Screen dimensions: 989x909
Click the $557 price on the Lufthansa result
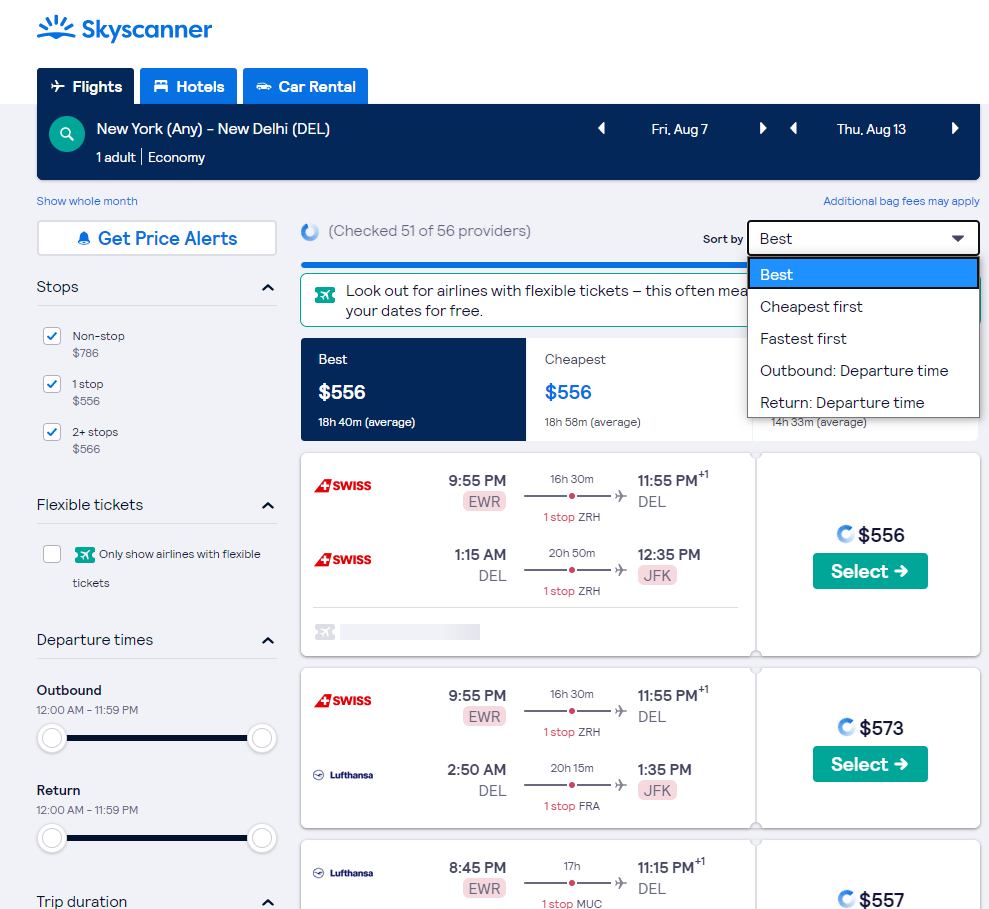[881, 900]
